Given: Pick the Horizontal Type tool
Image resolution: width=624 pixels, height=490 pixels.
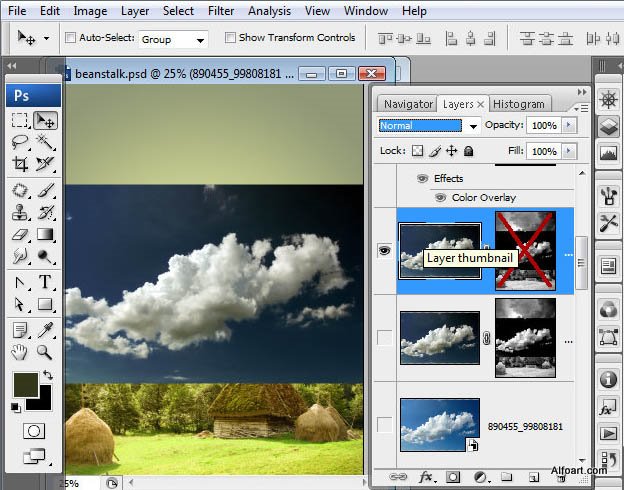Looking at the screenshot, I should point(45,282).
